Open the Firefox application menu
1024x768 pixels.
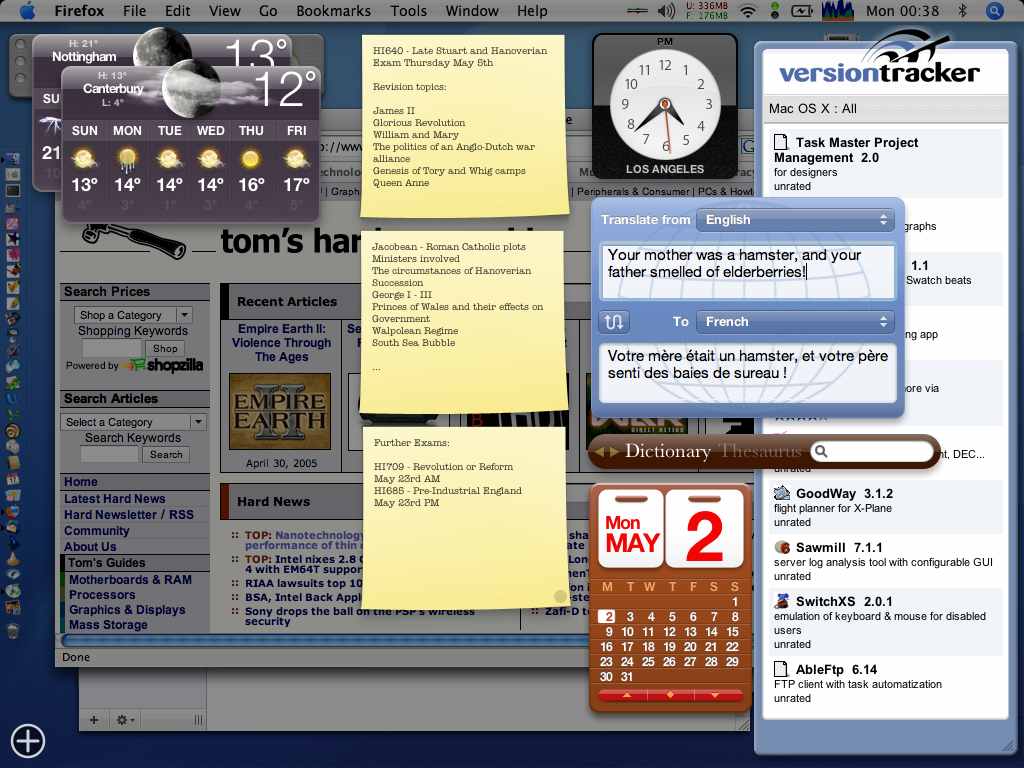pyautogui.click(x=79, y=10)
